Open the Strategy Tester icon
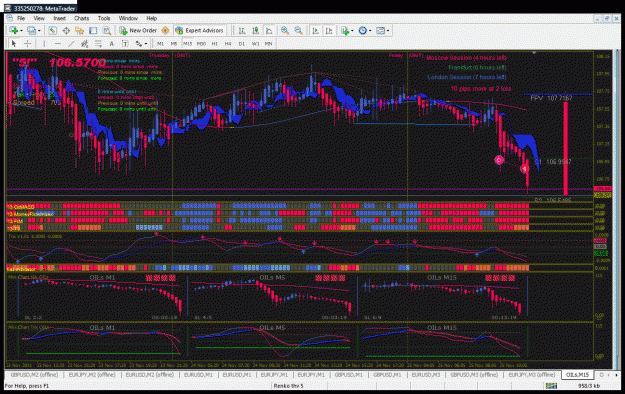 [107, 30]
